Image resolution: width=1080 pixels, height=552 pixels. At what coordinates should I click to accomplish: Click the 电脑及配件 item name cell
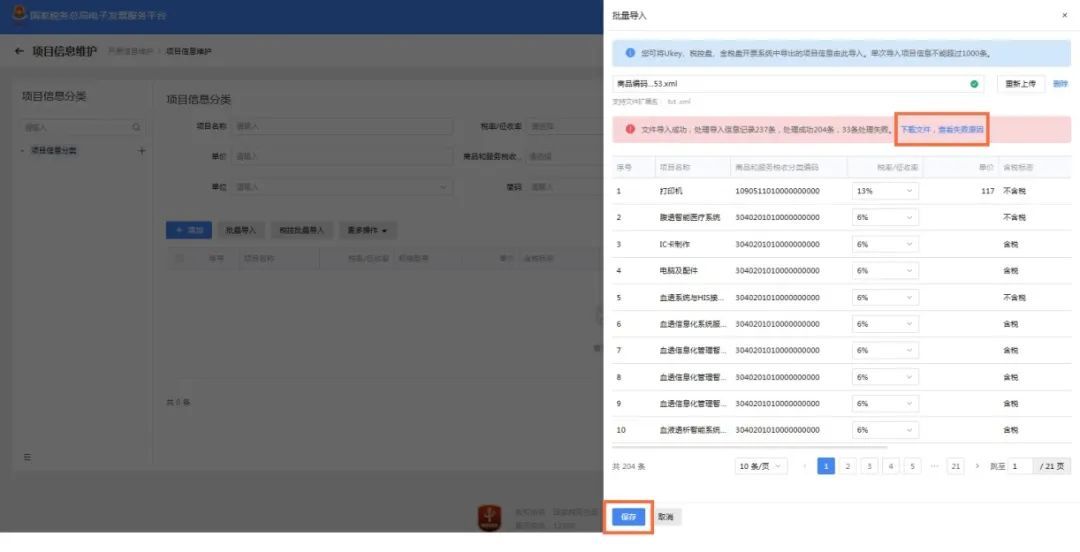point(678,271)
